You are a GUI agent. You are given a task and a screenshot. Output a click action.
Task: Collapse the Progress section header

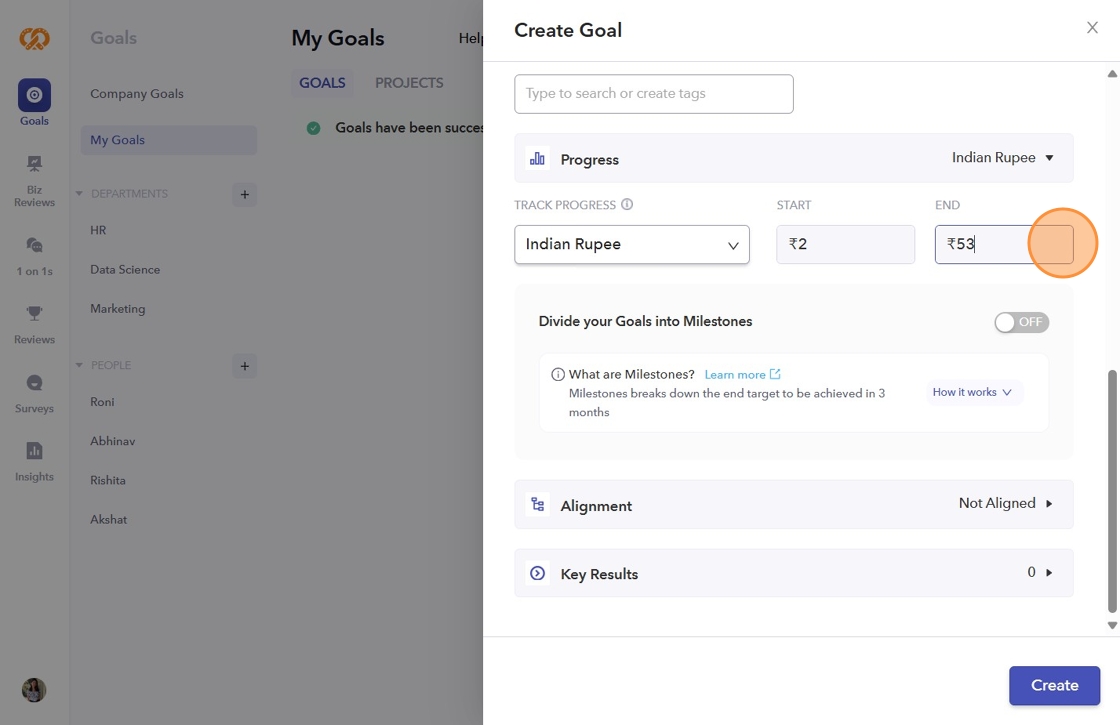(x=793, y=159)
